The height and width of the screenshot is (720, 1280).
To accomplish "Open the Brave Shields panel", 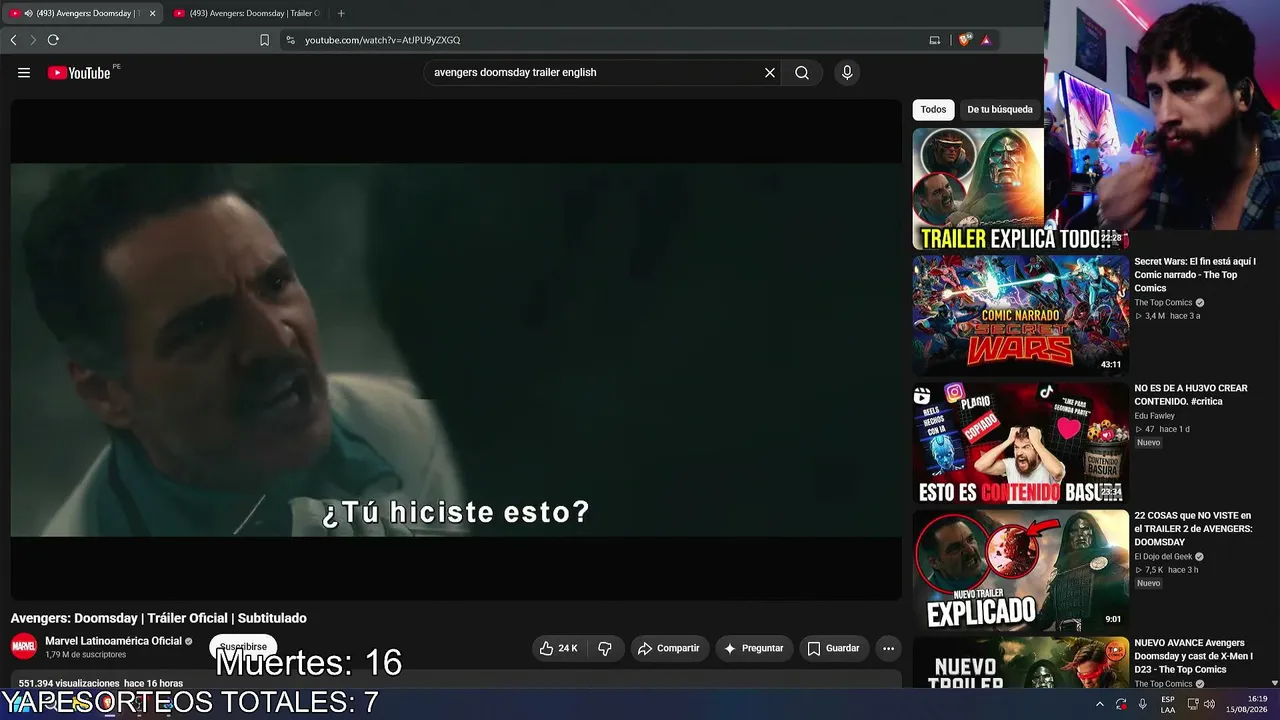I will click(964, 40).
